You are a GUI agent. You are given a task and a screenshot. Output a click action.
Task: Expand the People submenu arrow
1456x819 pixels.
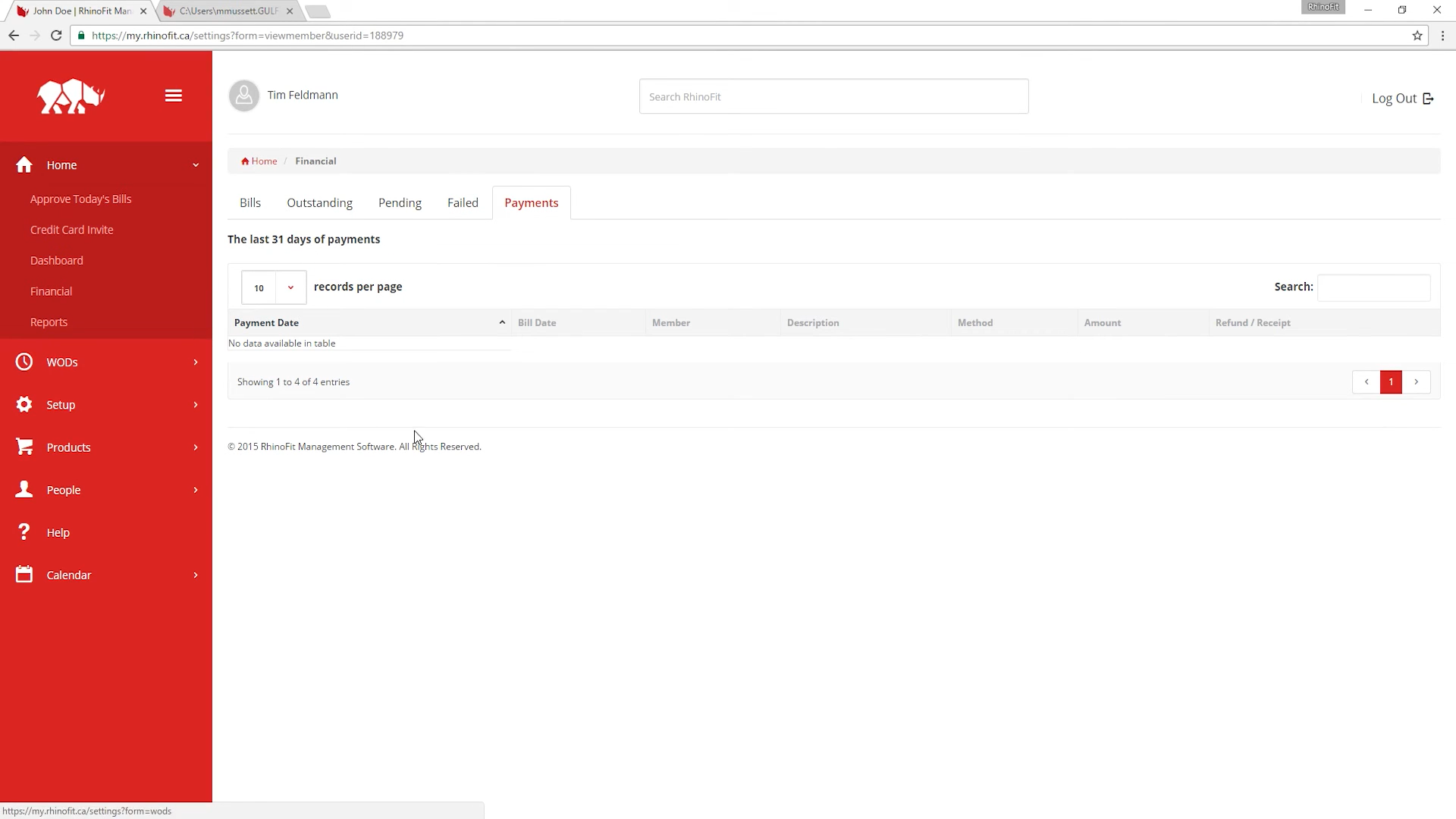click(196, 490)
